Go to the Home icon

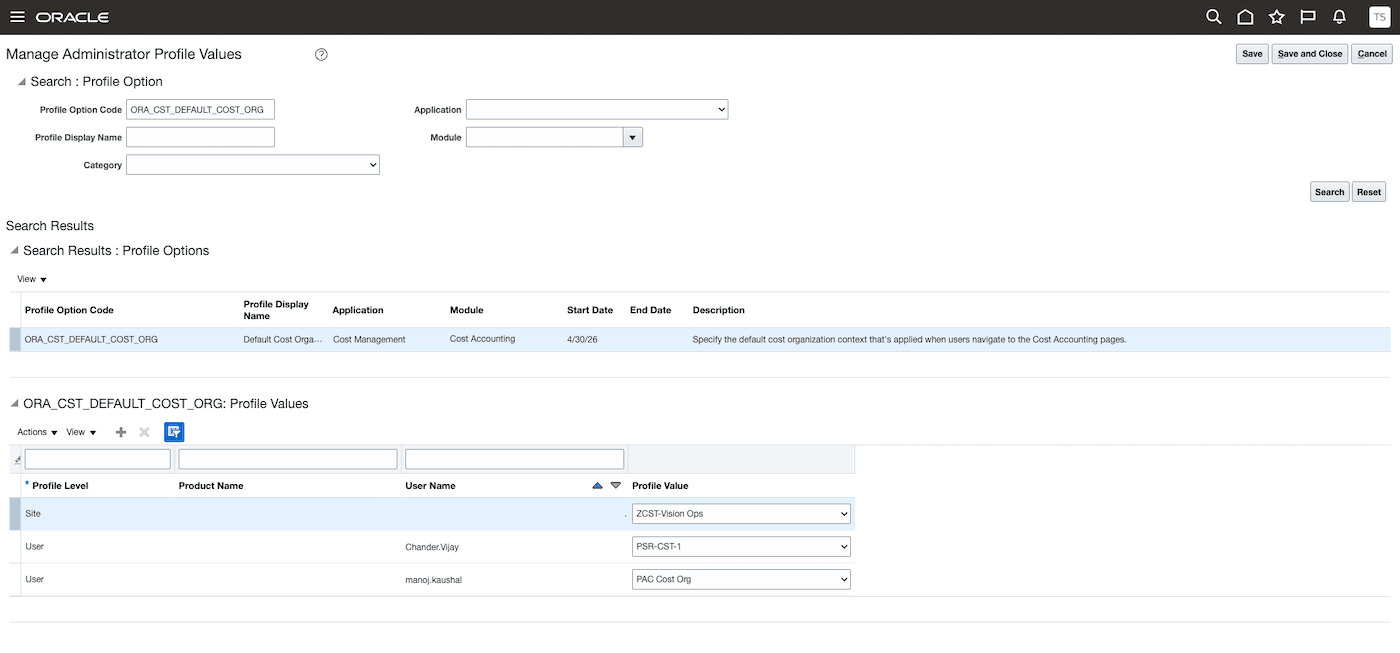click(x=1245, y=17)
